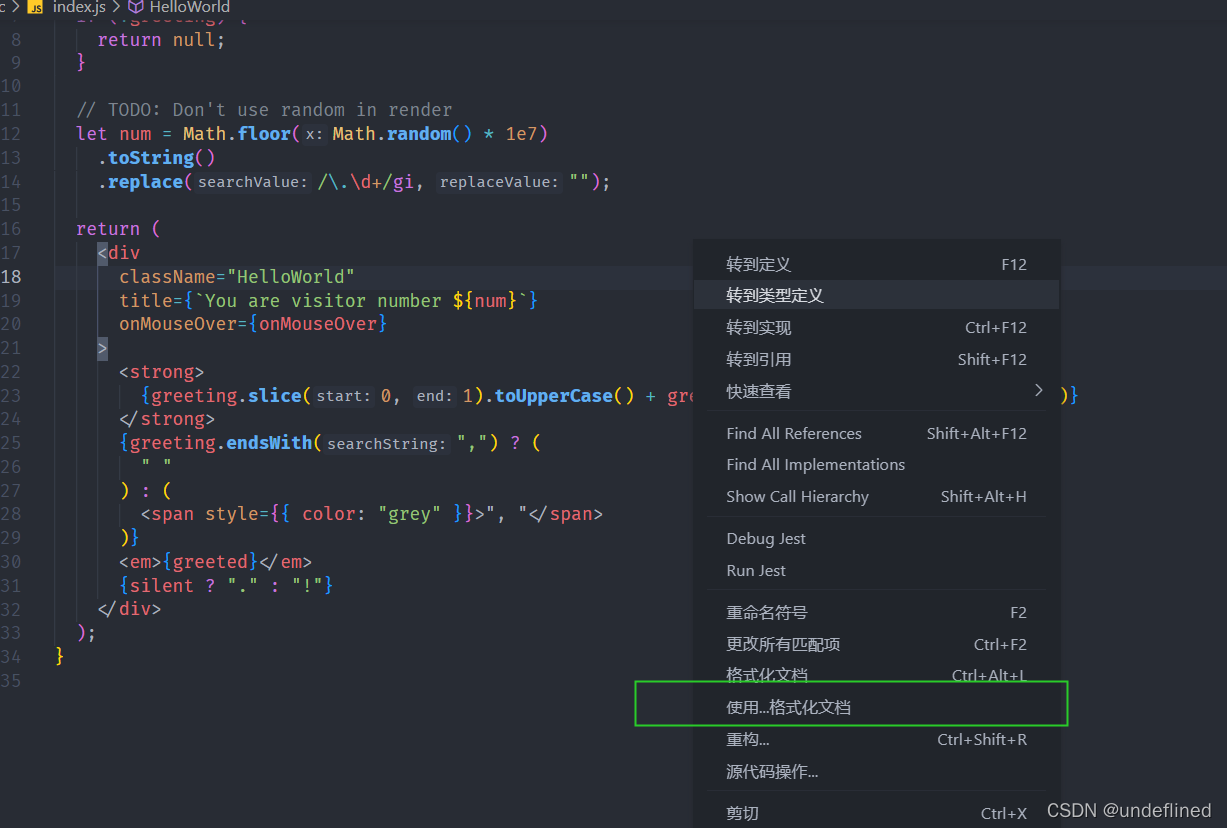Viewport: 1227px width, 828px height.
Task: Click the span style color grey text
Action: [x=372, y=514]
